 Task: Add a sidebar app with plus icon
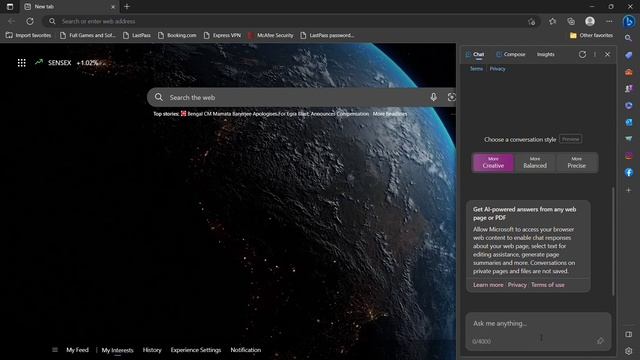[629, 190]
